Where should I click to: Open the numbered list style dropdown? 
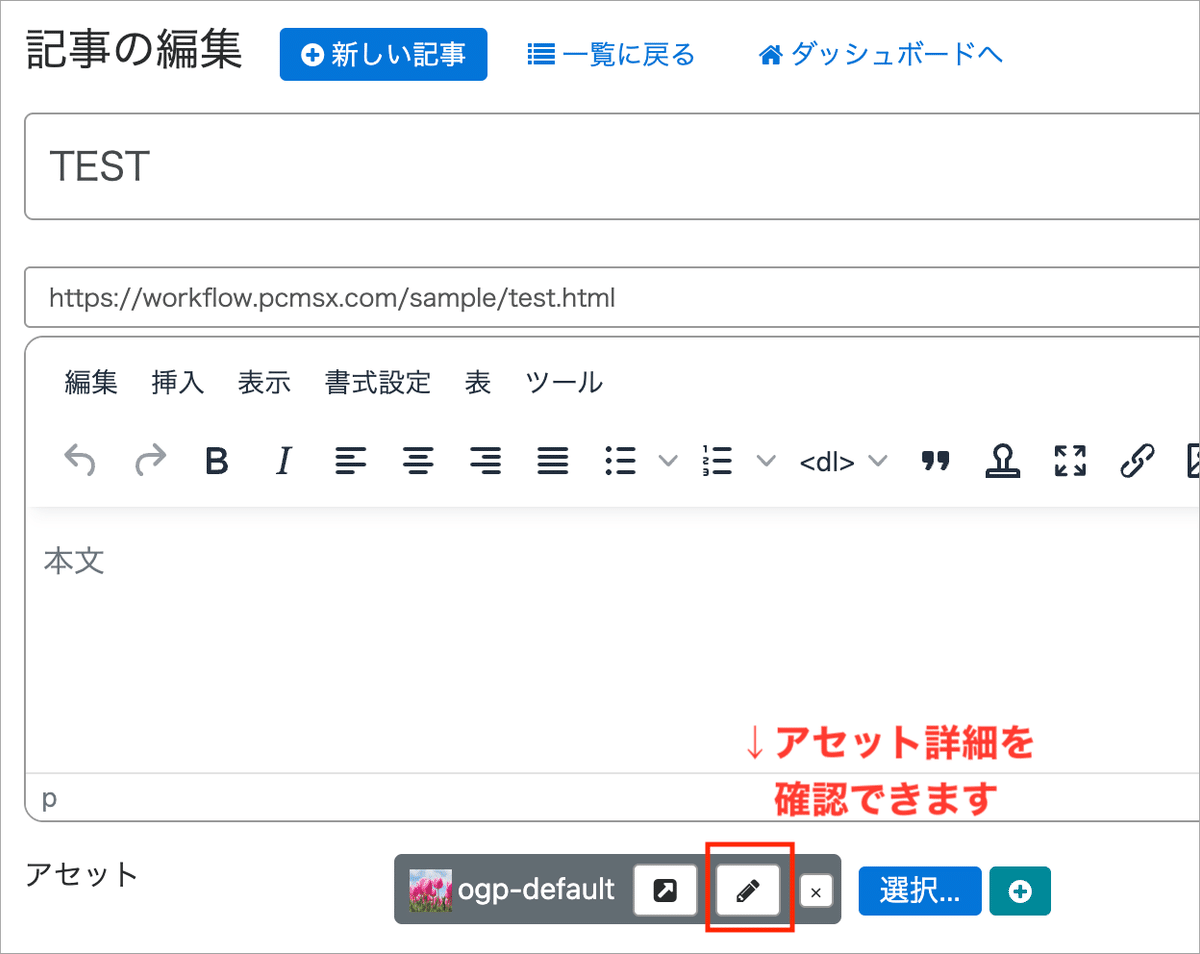765,460
